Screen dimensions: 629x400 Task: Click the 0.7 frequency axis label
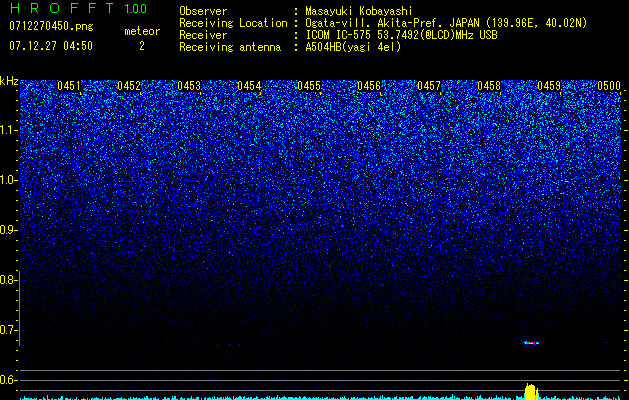(8, 330)
